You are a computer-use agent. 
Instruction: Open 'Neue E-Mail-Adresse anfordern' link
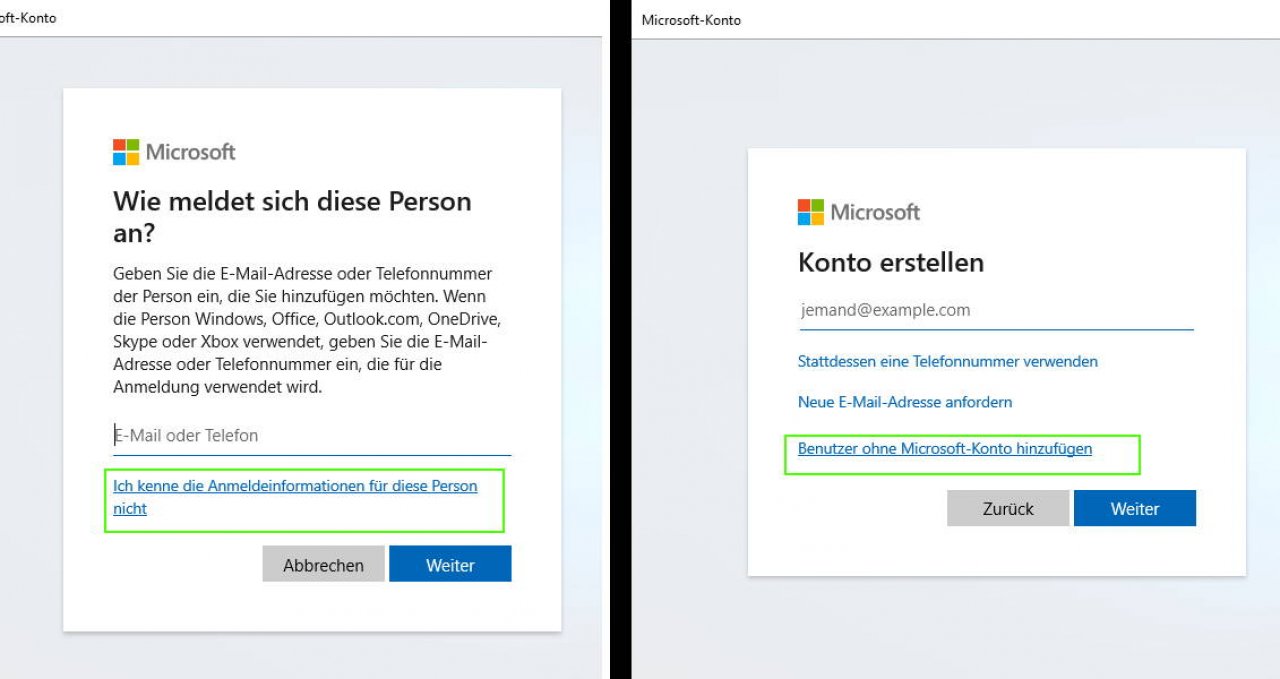tap(905, 402)
